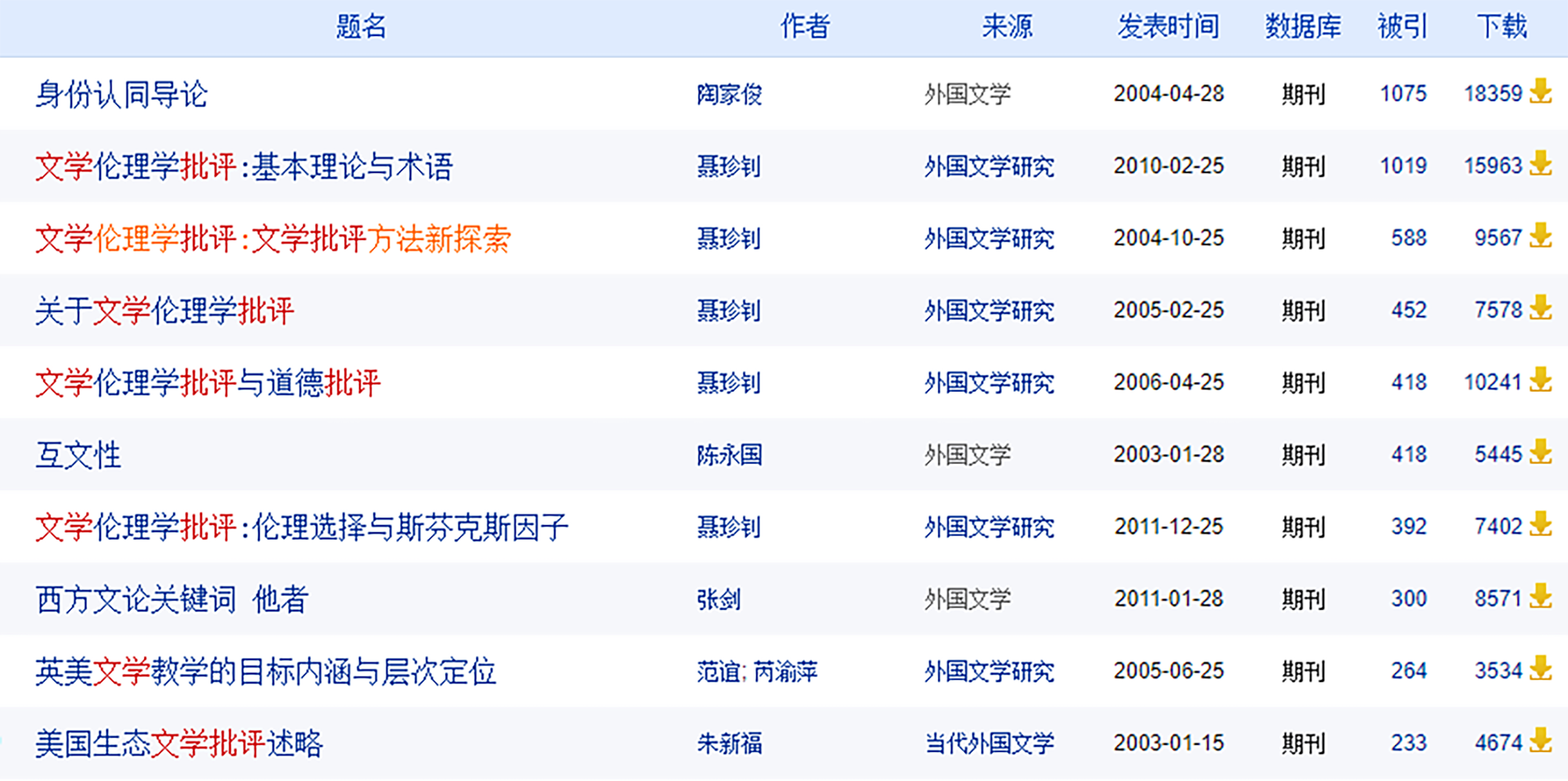1568x781 pixels.
Task: Download the article 身份认同导论
Action: pos(1541,92)
